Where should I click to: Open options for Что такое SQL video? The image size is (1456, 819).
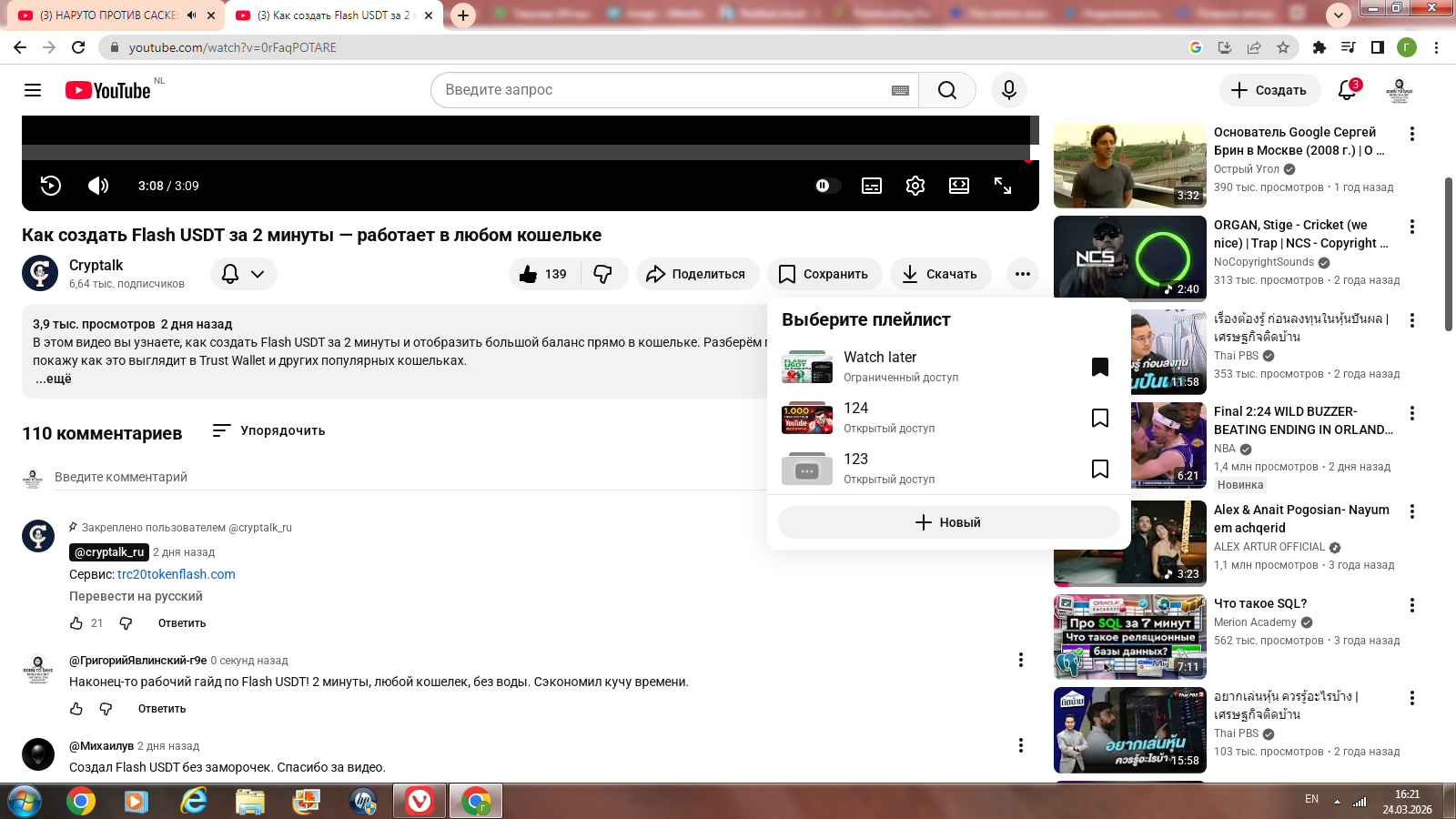pos(1412,605)
